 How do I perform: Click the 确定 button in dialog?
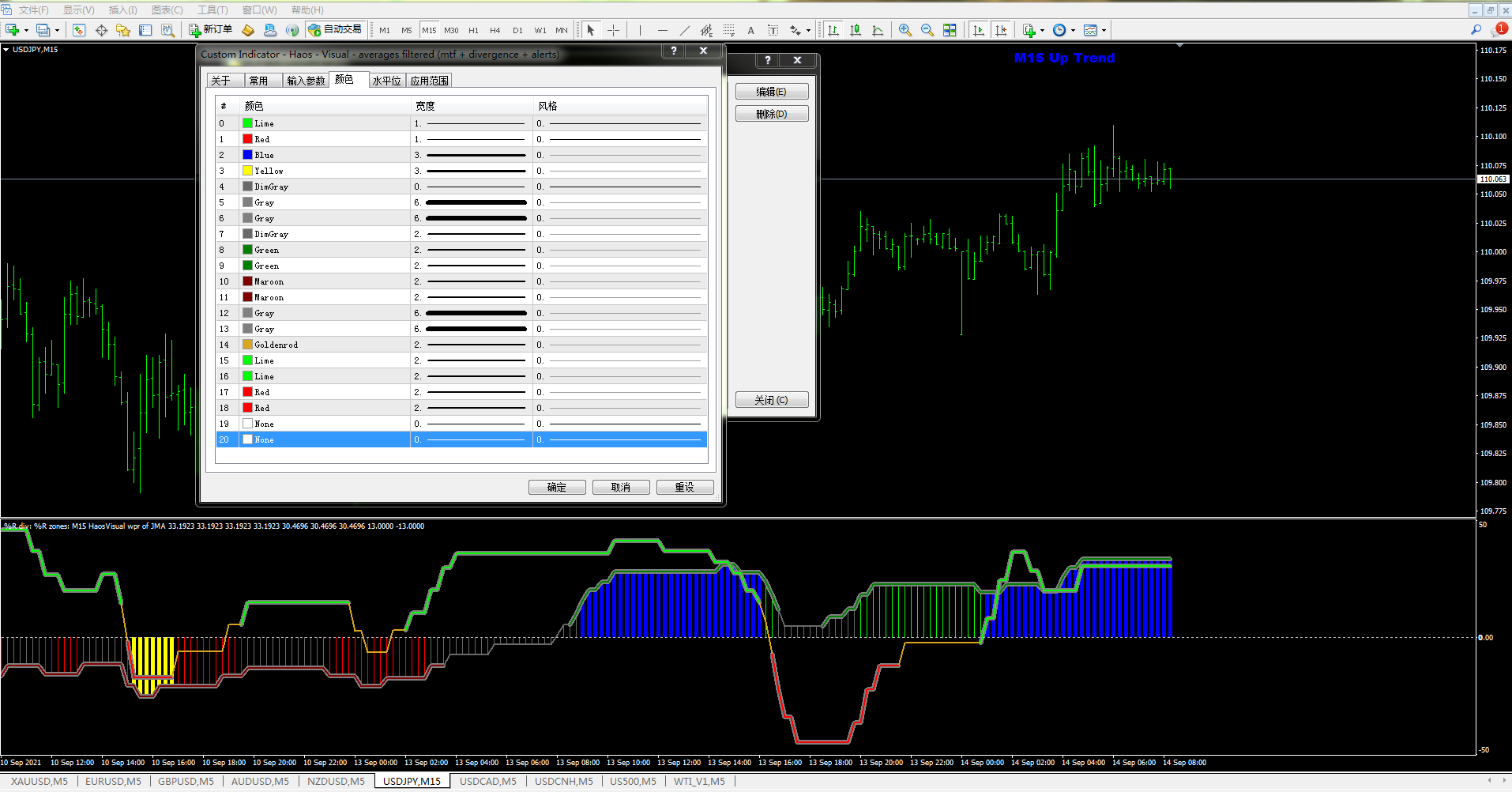coord(557,487)
